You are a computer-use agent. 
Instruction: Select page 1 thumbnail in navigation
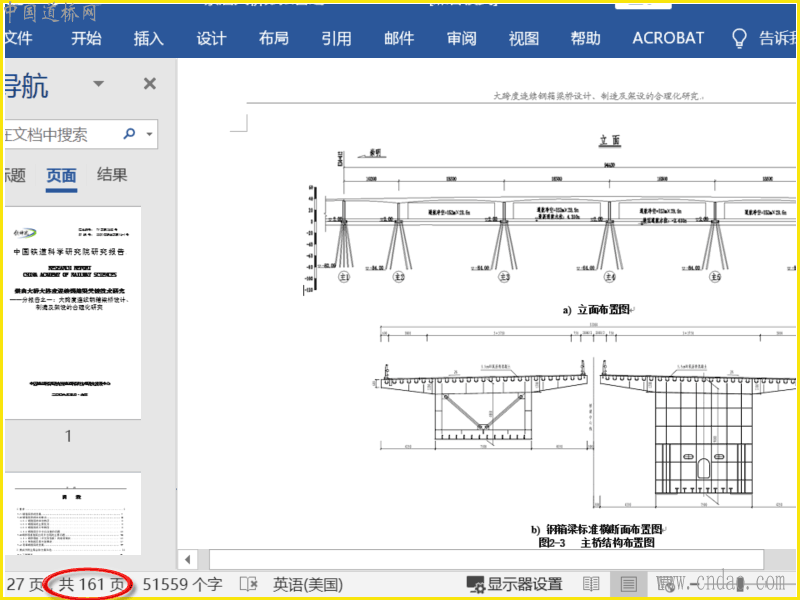(73, 313)
